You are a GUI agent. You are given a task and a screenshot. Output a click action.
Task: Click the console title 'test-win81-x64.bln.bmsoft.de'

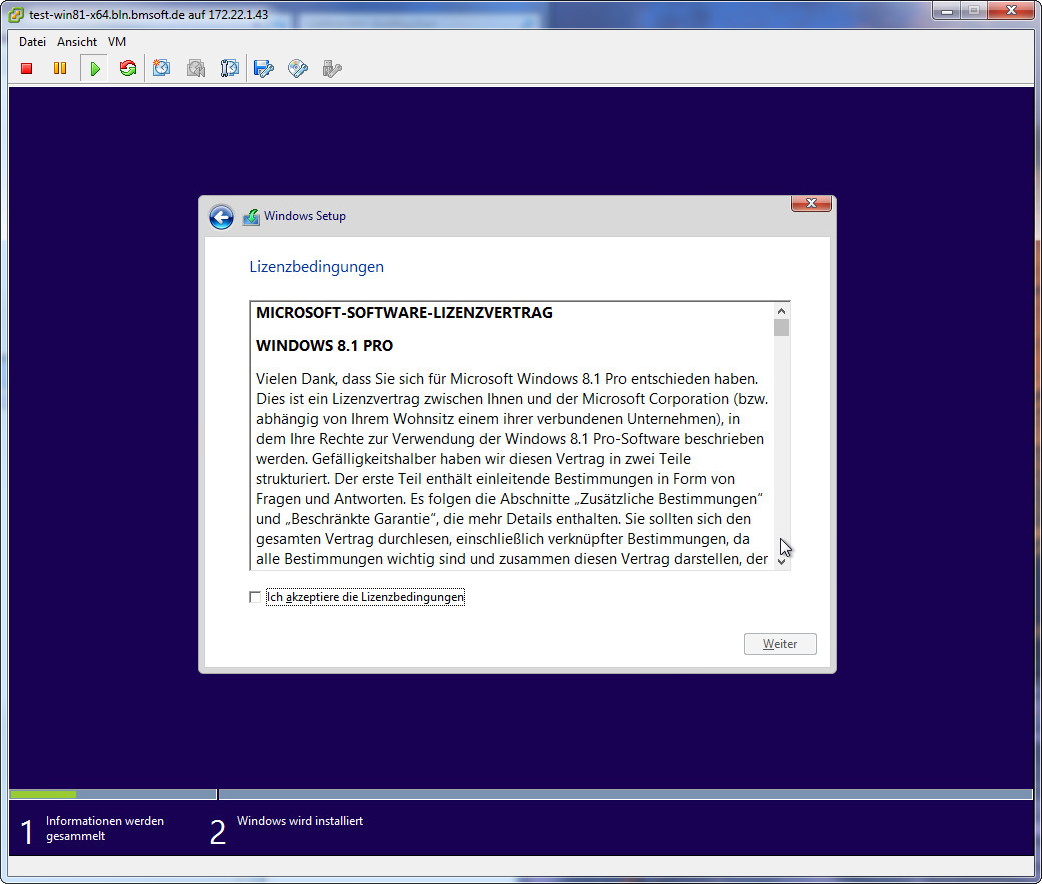click(x=107, y=15)
